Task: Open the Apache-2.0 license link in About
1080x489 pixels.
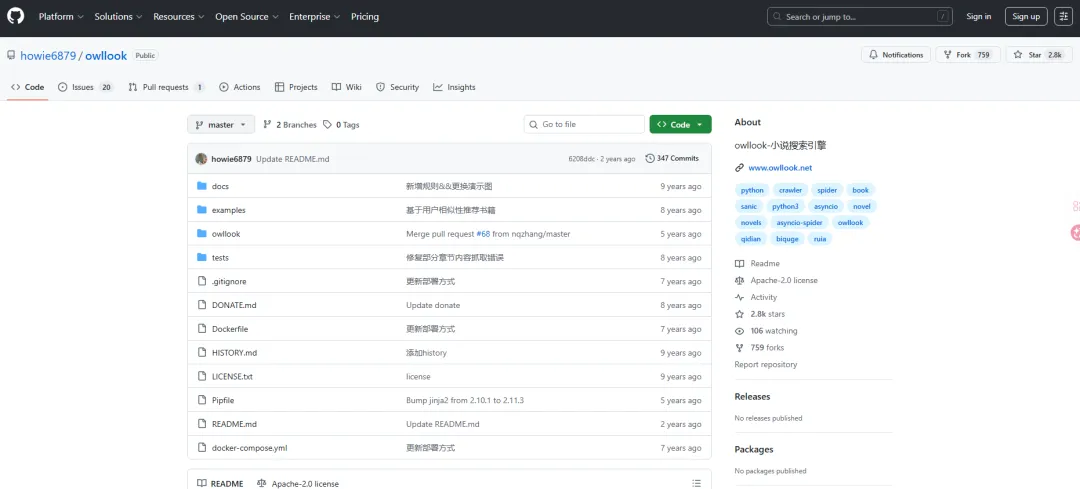Action: pyautogui.click(x=776, y=280)
